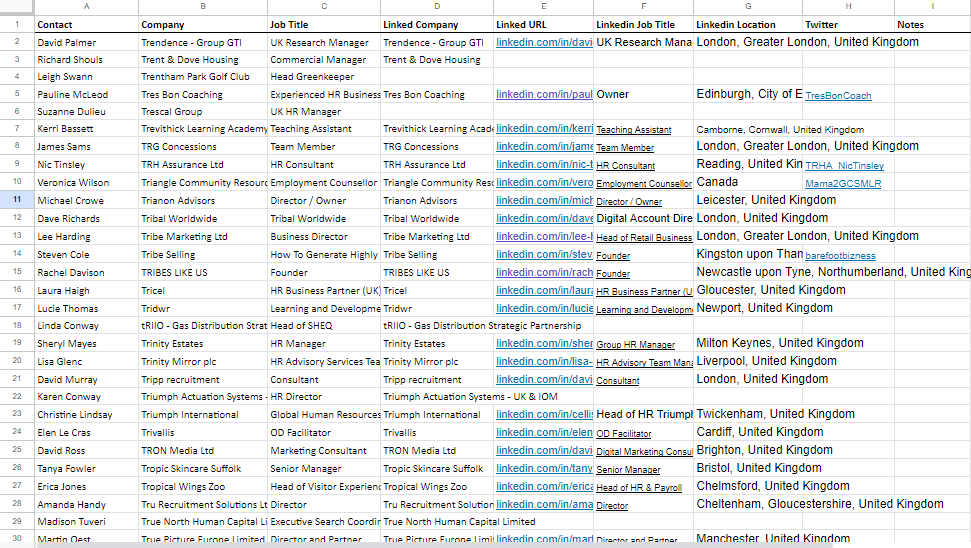Click the Richard Shouls contact cell

click(86, 59)
